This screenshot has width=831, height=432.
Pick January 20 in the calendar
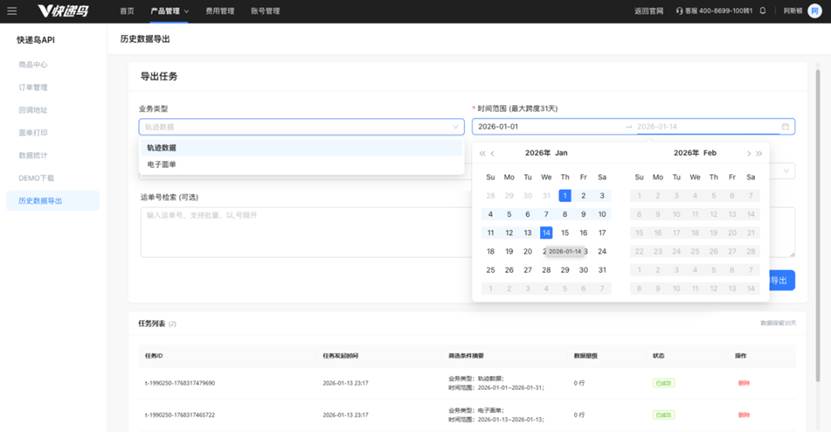tap(528, 251)
